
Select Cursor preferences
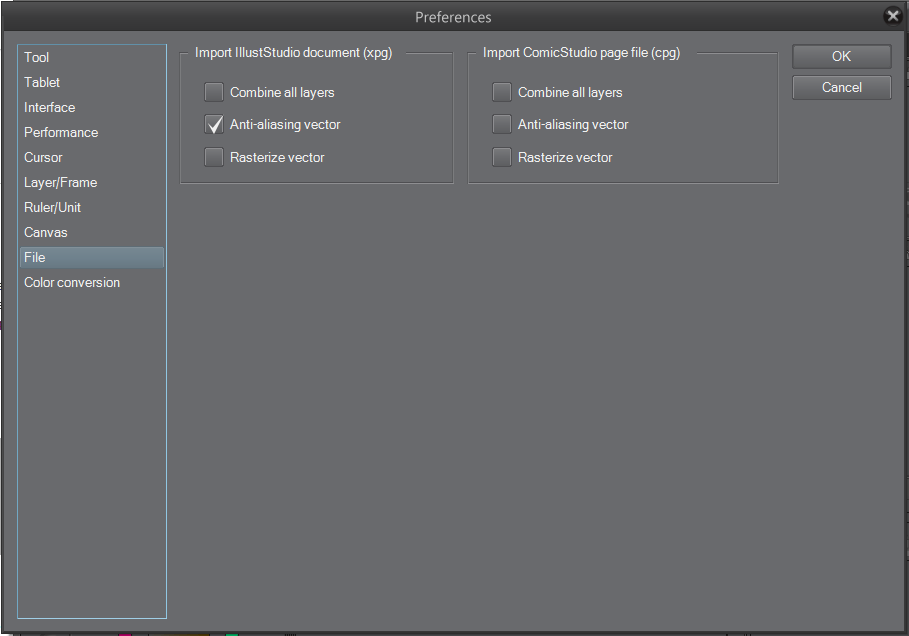tap(92, 157)
